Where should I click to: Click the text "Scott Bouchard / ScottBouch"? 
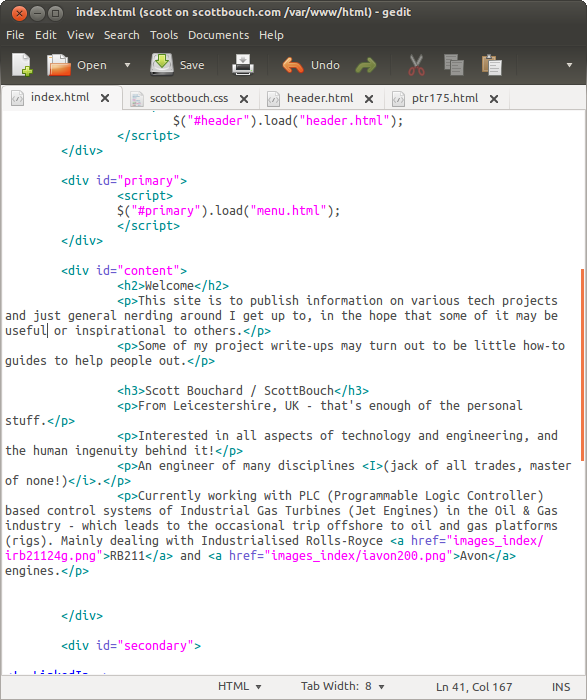[239, 391]
